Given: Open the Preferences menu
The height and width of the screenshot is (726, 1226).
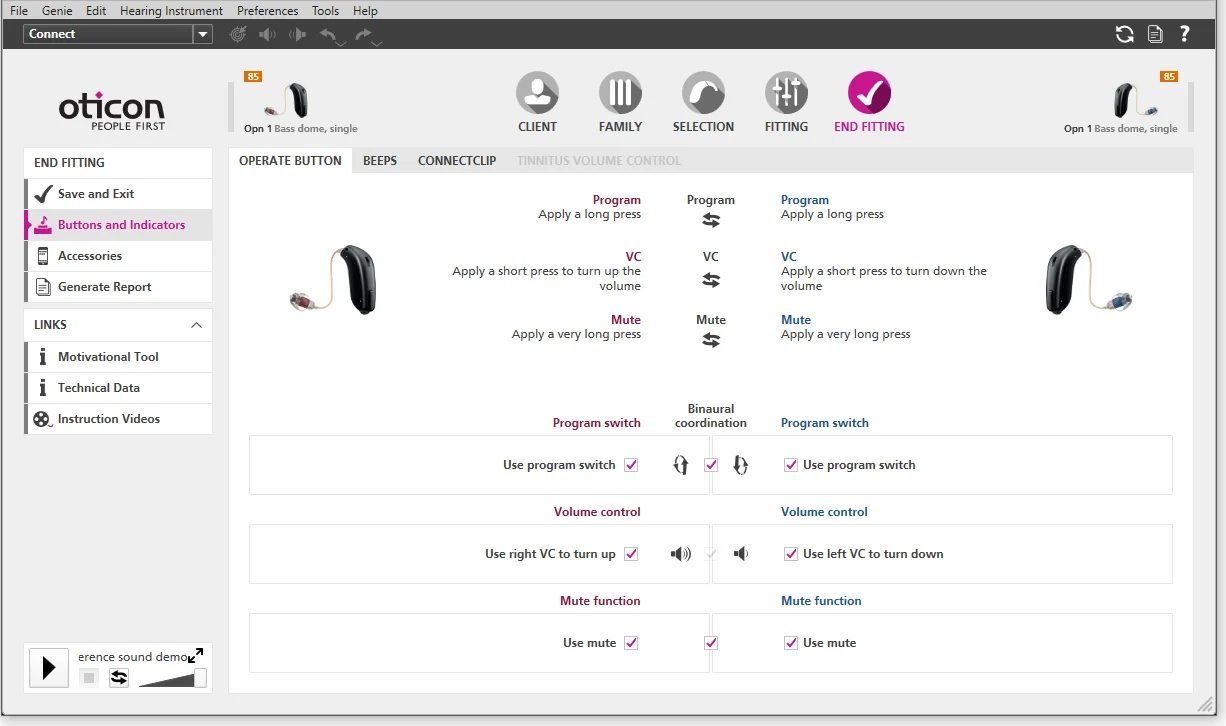Looking at the screenshot, I should 267,11.
